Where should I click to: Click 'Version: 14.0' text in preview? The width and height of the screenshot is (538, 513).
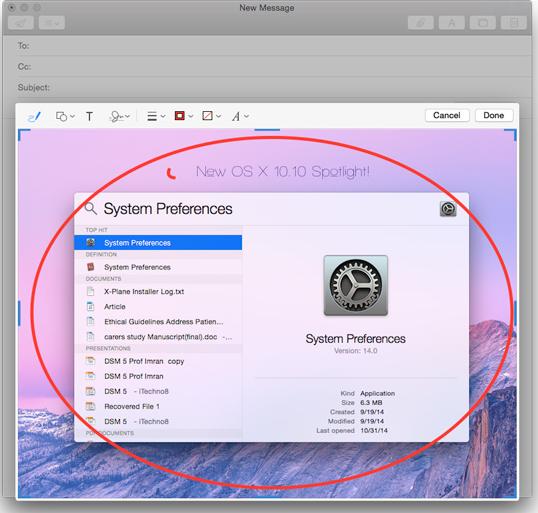(x=356, y=351)
